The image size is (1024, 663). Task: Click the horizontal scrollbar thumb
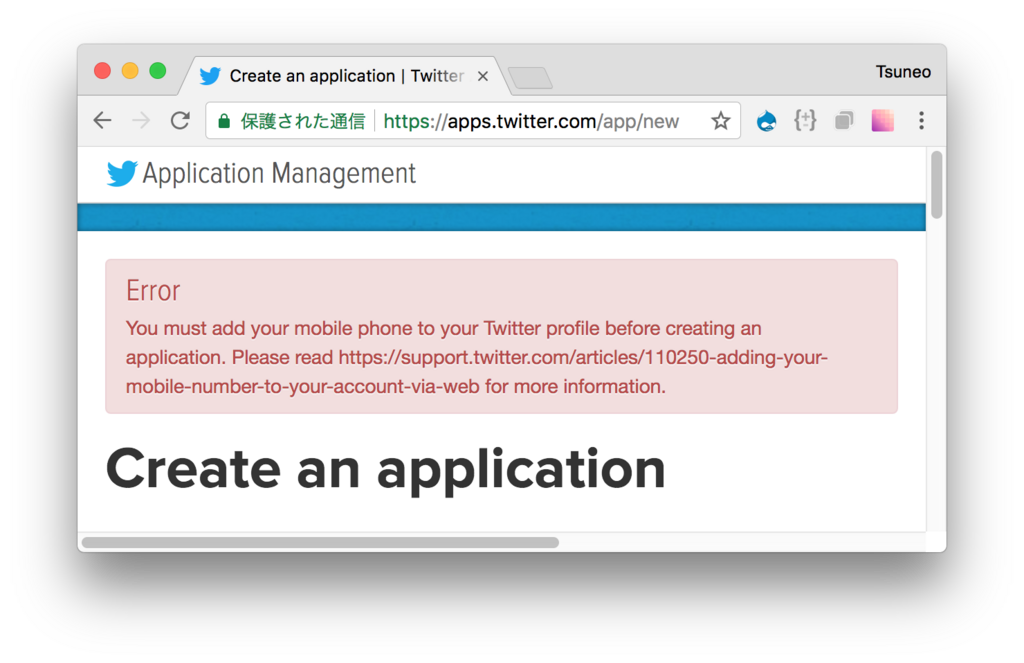pos(320,542)
